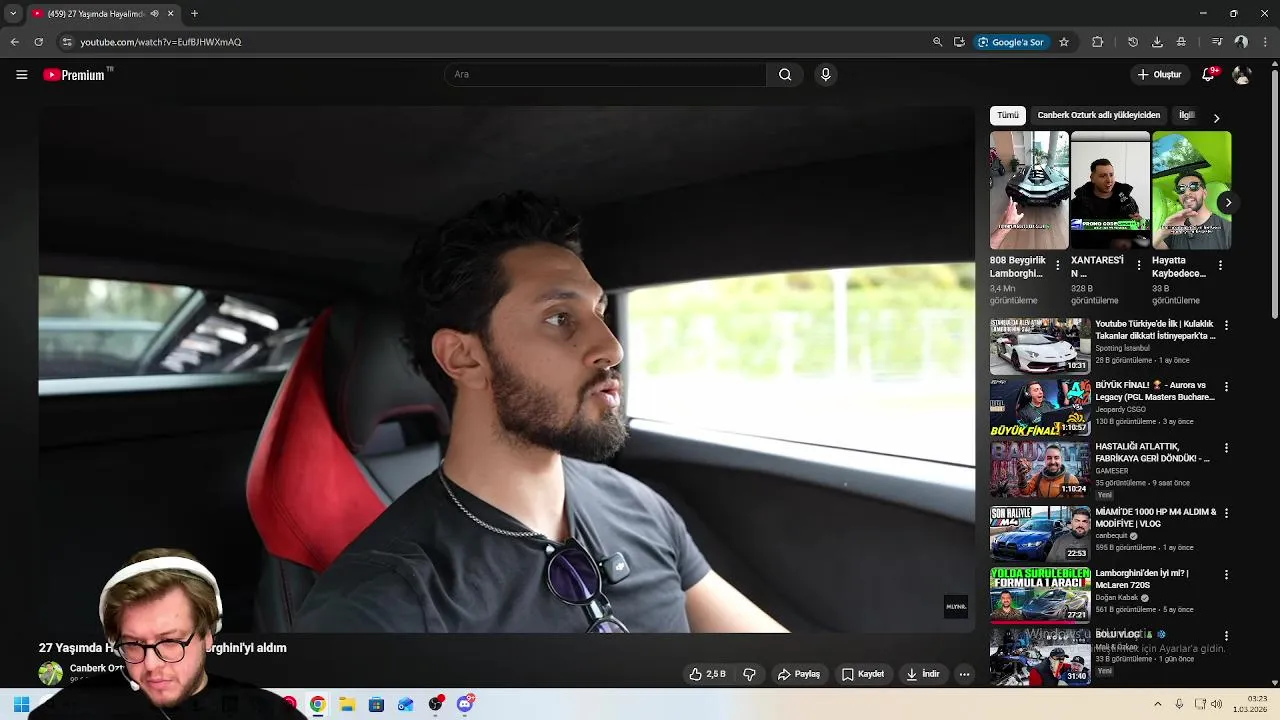Click the canbequit channel name
Viewport: 1280px width, 720px height.
[1111, 536]
